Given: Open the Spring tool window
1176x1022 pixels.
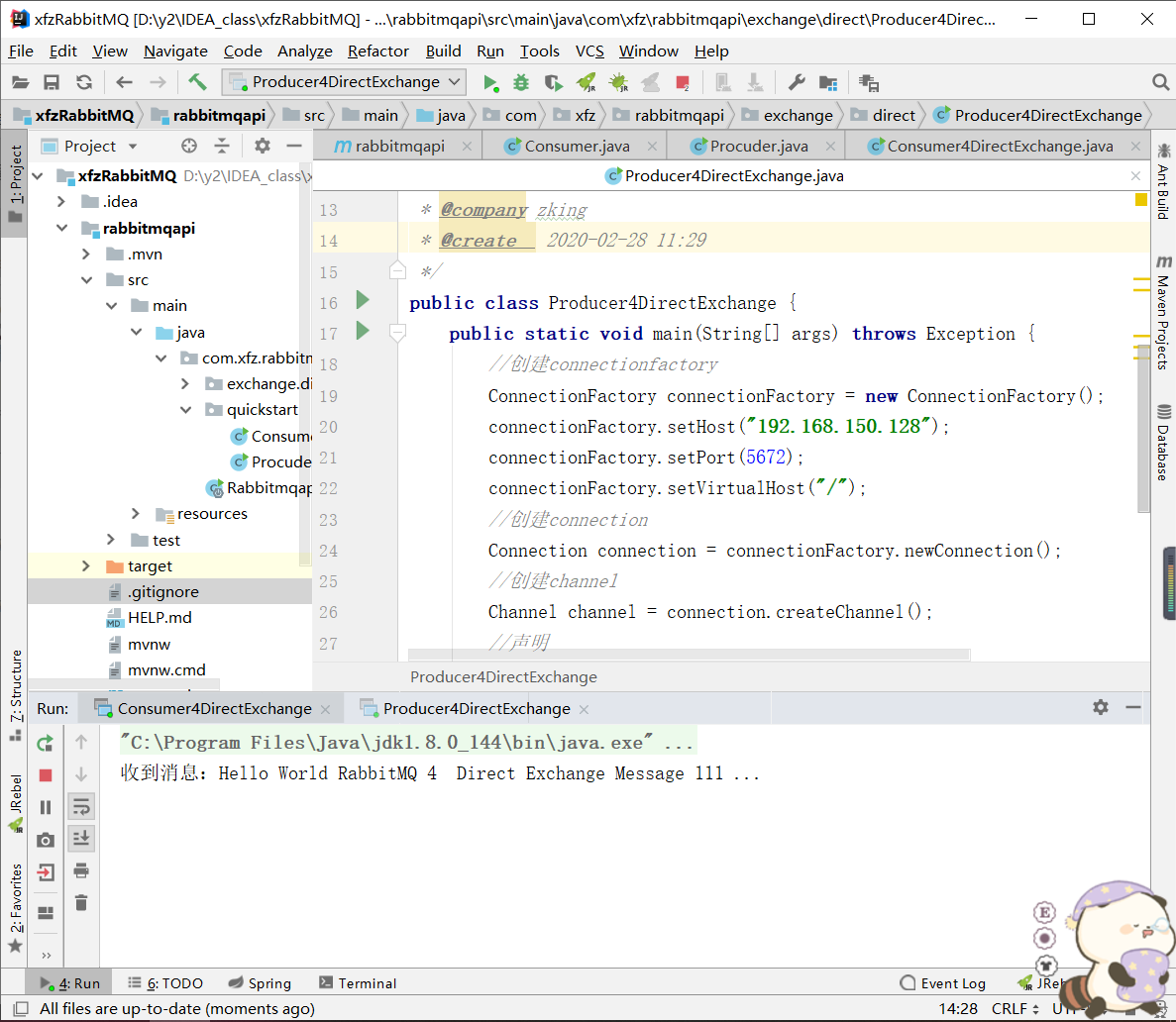Looking at the screenshot, I should pyautogui.click(x=260, y=983).
